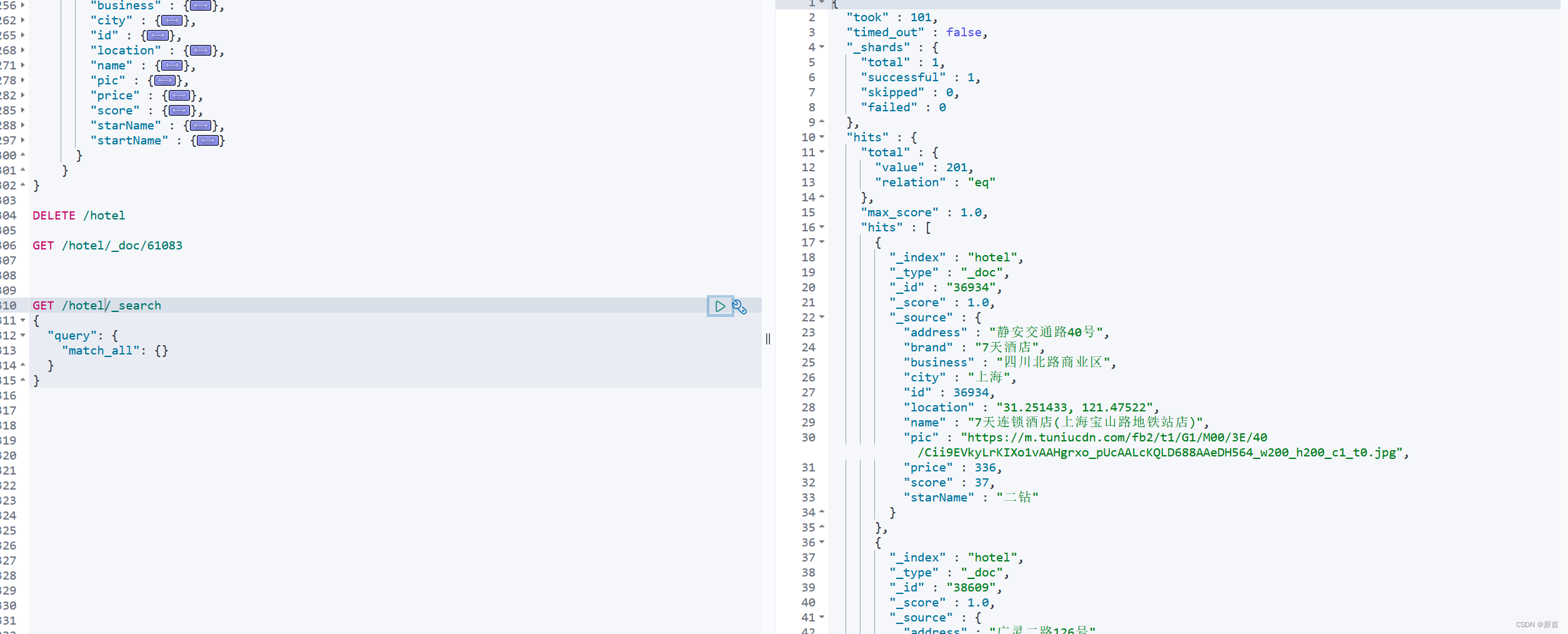1568x634 pixels.
Task: Expand the collapsed "starName" field marker
Action: pyautogui.click(x=201, y=126)
